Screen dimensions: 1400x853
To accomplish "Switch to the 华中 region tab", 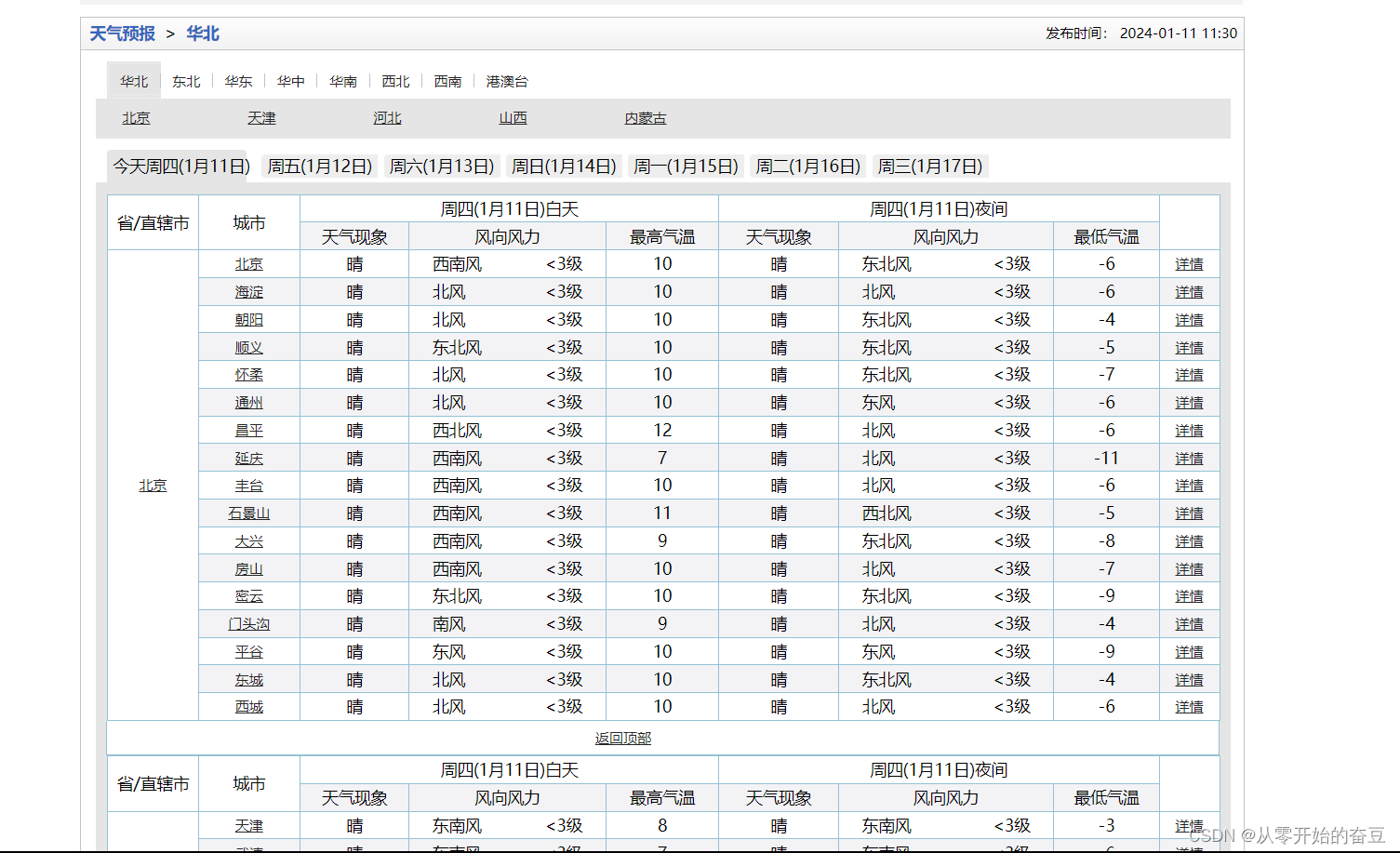I will 291,82.
